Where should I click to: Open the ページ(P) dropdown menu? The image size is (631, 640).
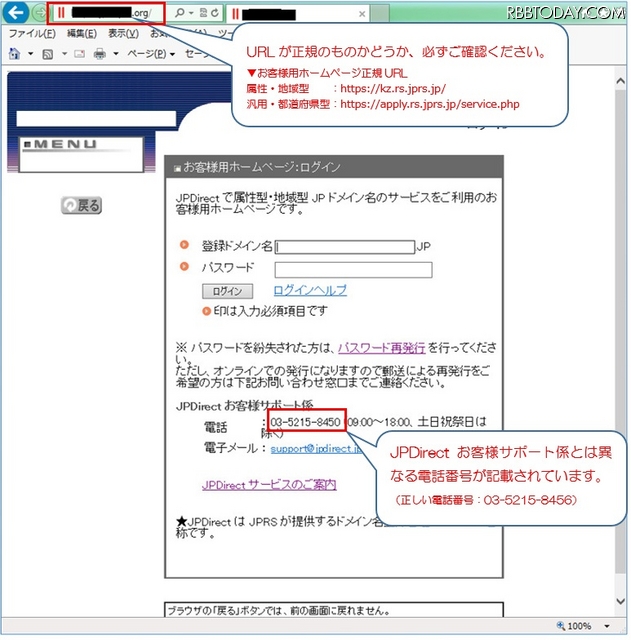151,53
